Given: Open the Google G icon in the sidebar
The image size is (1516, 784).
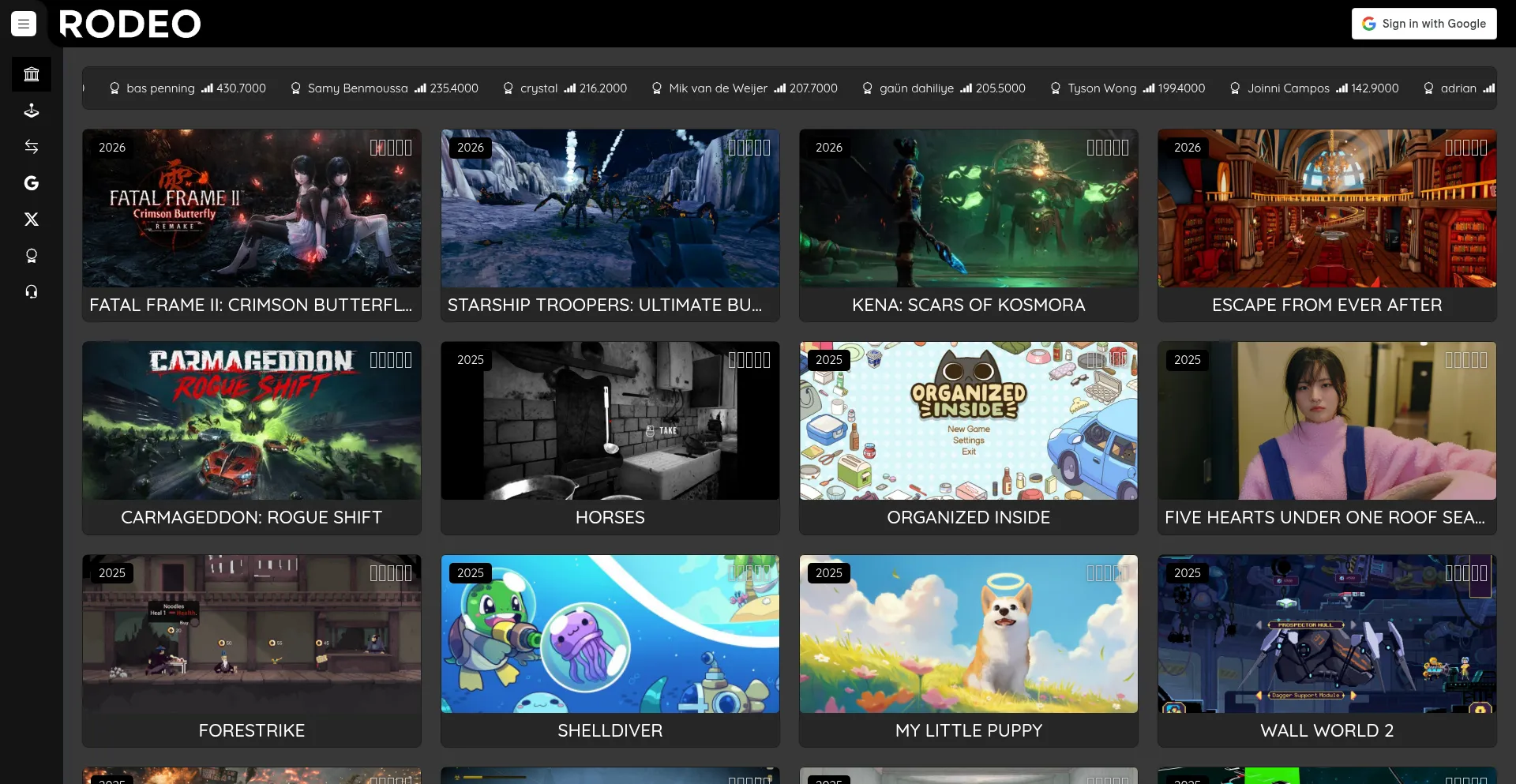Looking at the screenshot, I should (x=32, y=183).
